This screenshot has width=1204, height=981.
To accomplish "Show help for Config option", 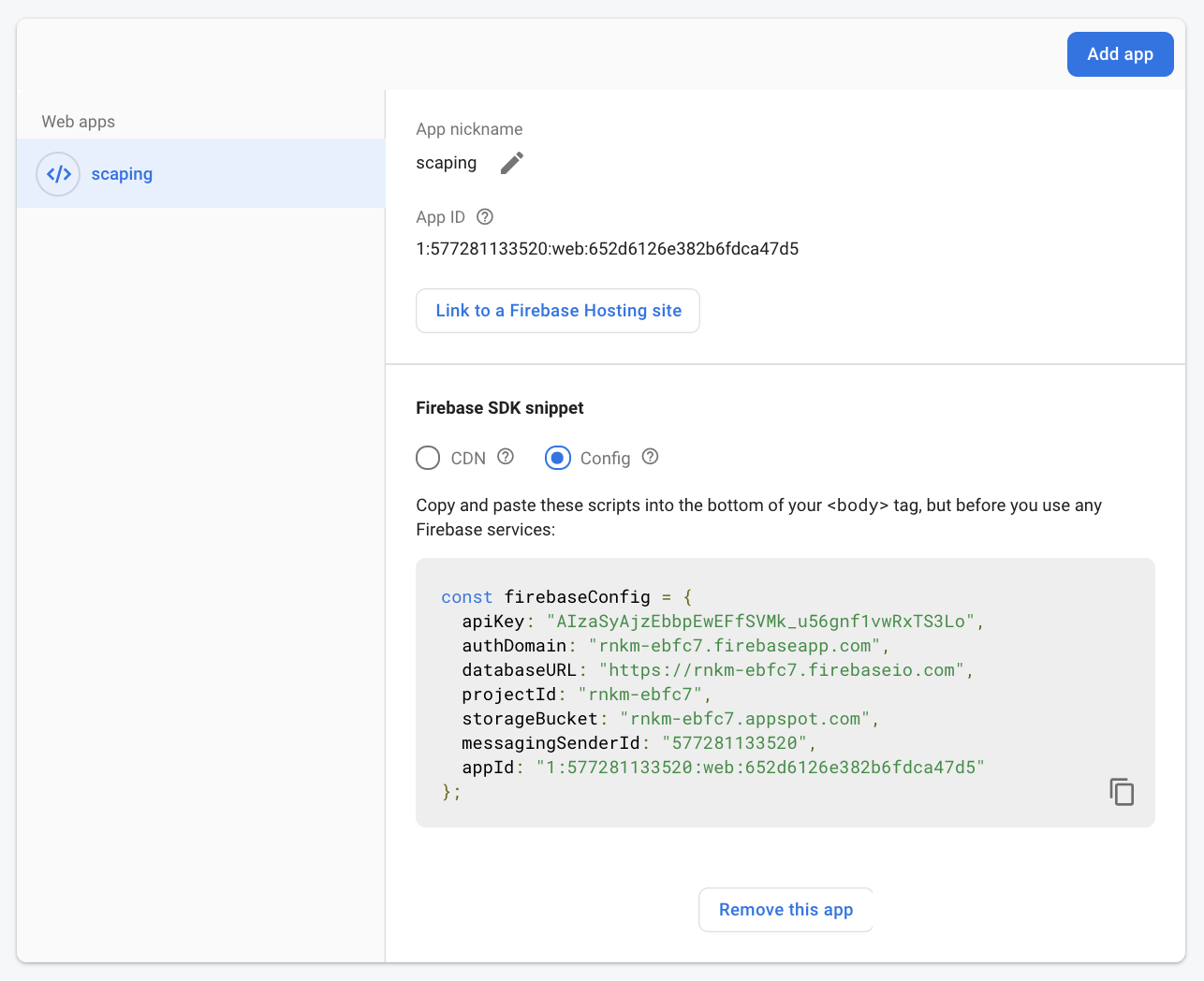I will tap(651, 457).
